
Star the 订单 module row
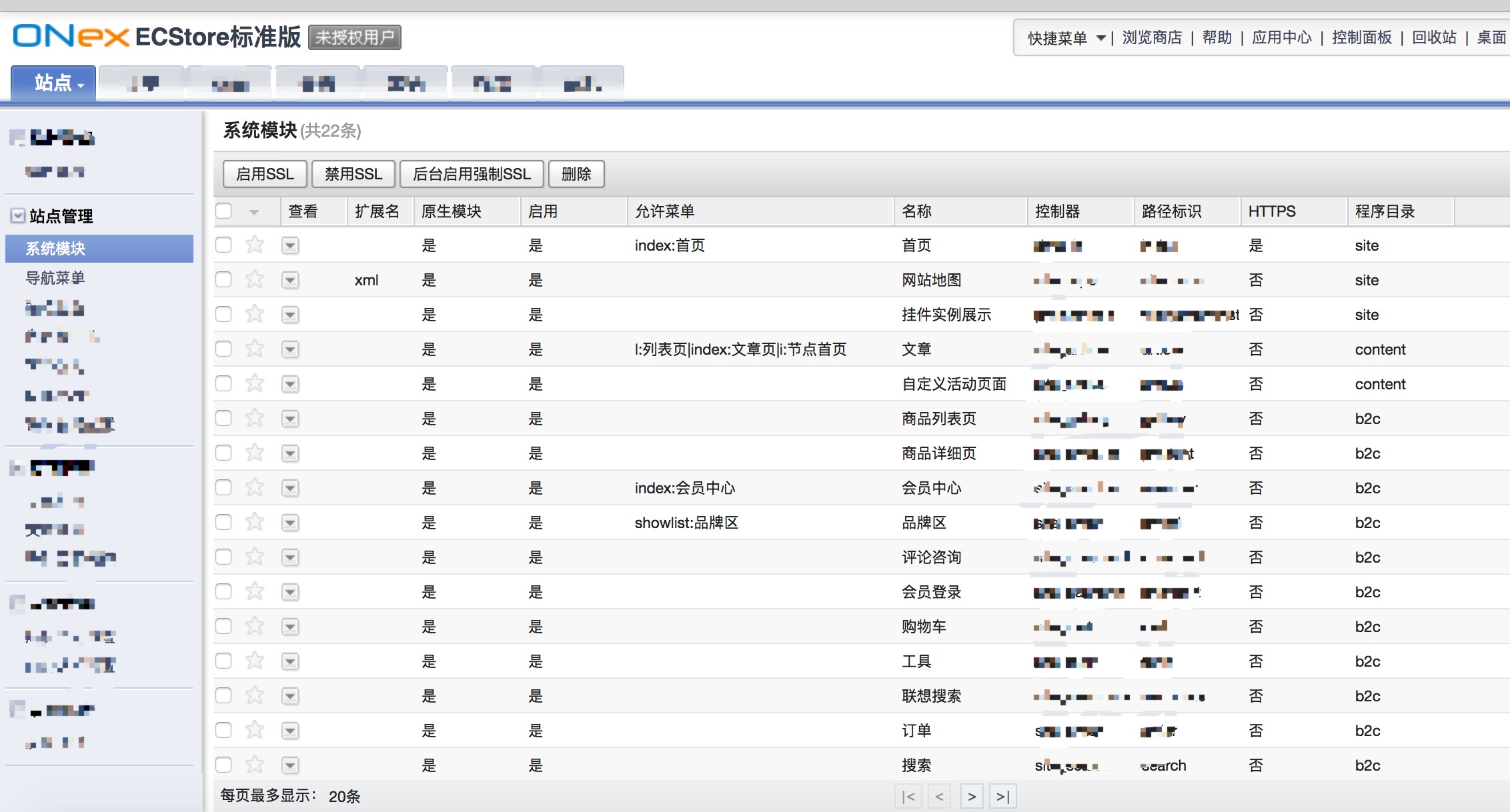coord(254,730)
